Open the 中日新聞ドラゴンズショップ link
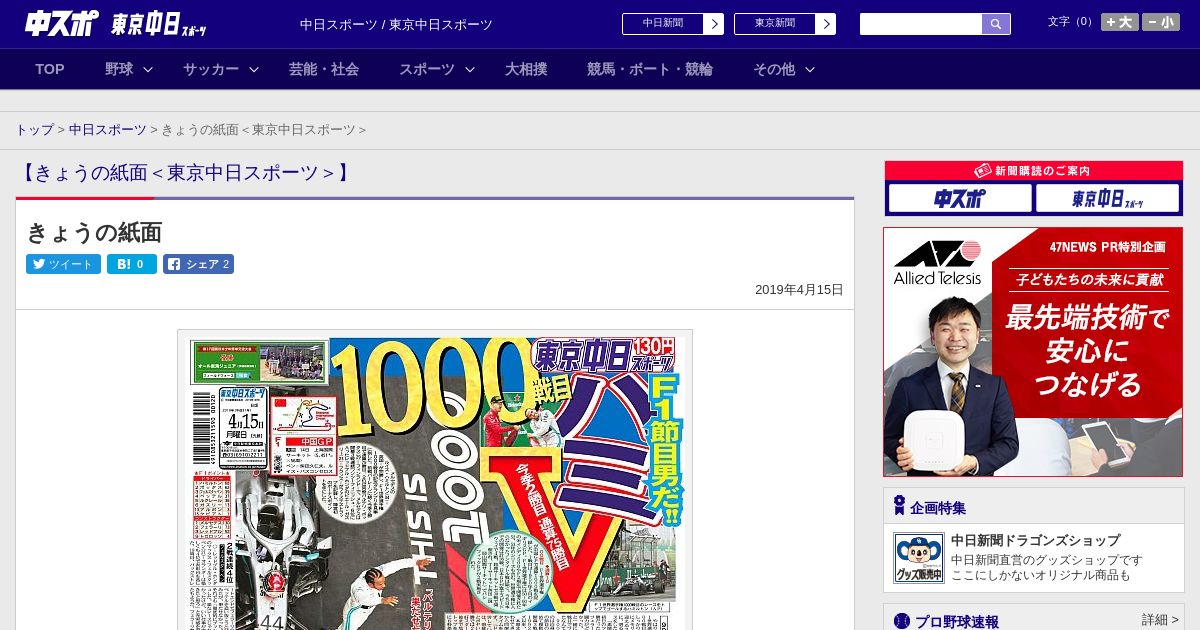Viewport: 1200px width, 630px height. [x=1035, y=540]
